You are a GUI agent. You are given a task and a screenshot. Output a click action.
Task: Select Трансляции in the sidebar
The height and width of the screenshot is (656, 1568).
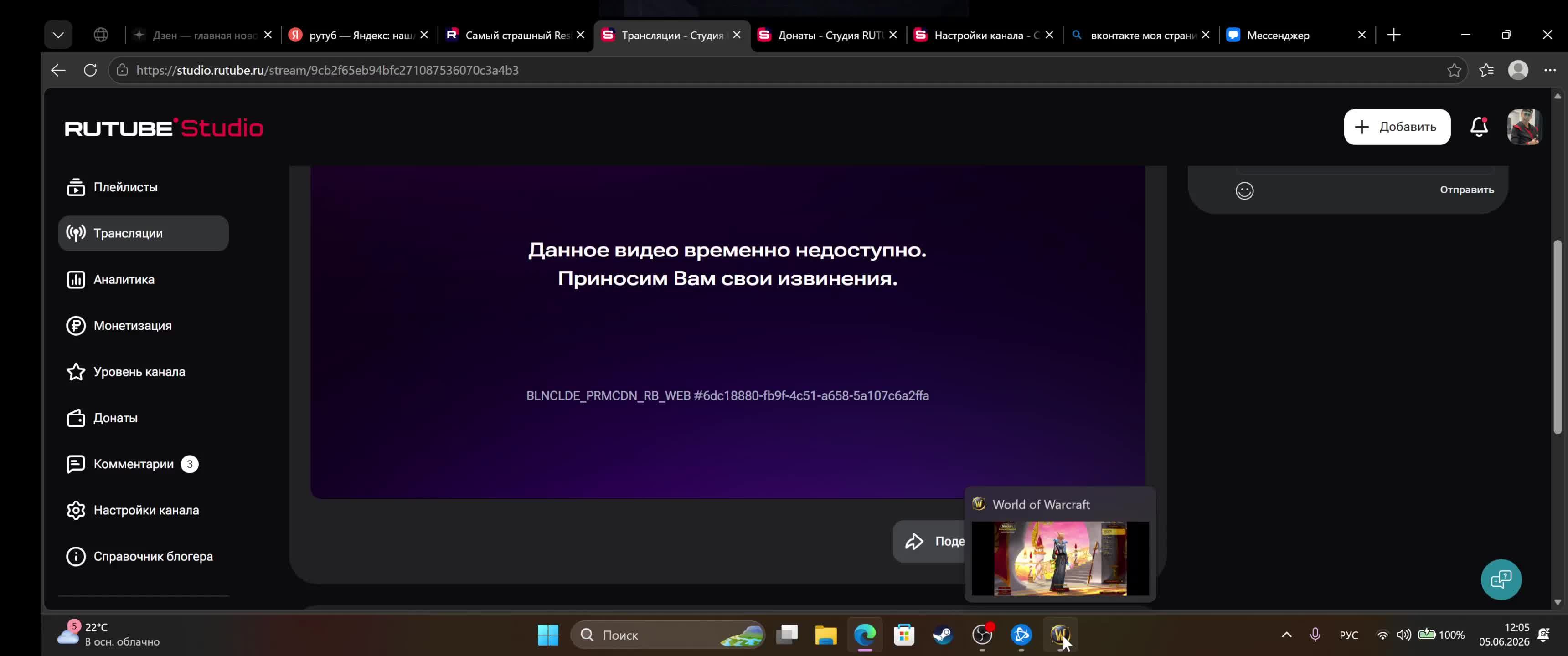(x=143, y=233)
